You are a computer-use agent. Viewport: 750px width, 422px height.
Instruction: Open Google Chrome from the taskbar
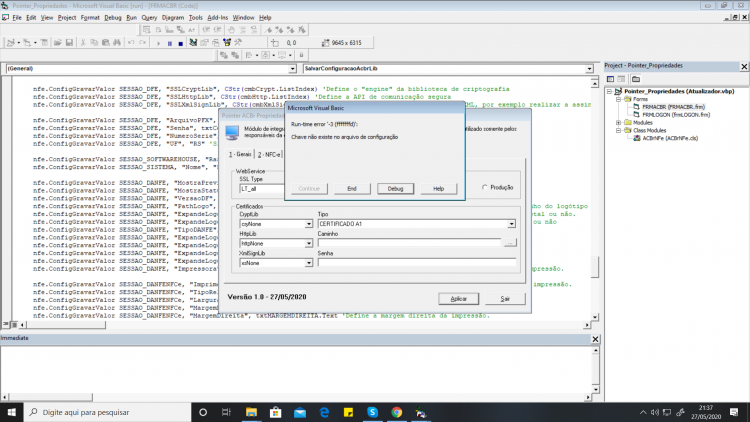397,412
